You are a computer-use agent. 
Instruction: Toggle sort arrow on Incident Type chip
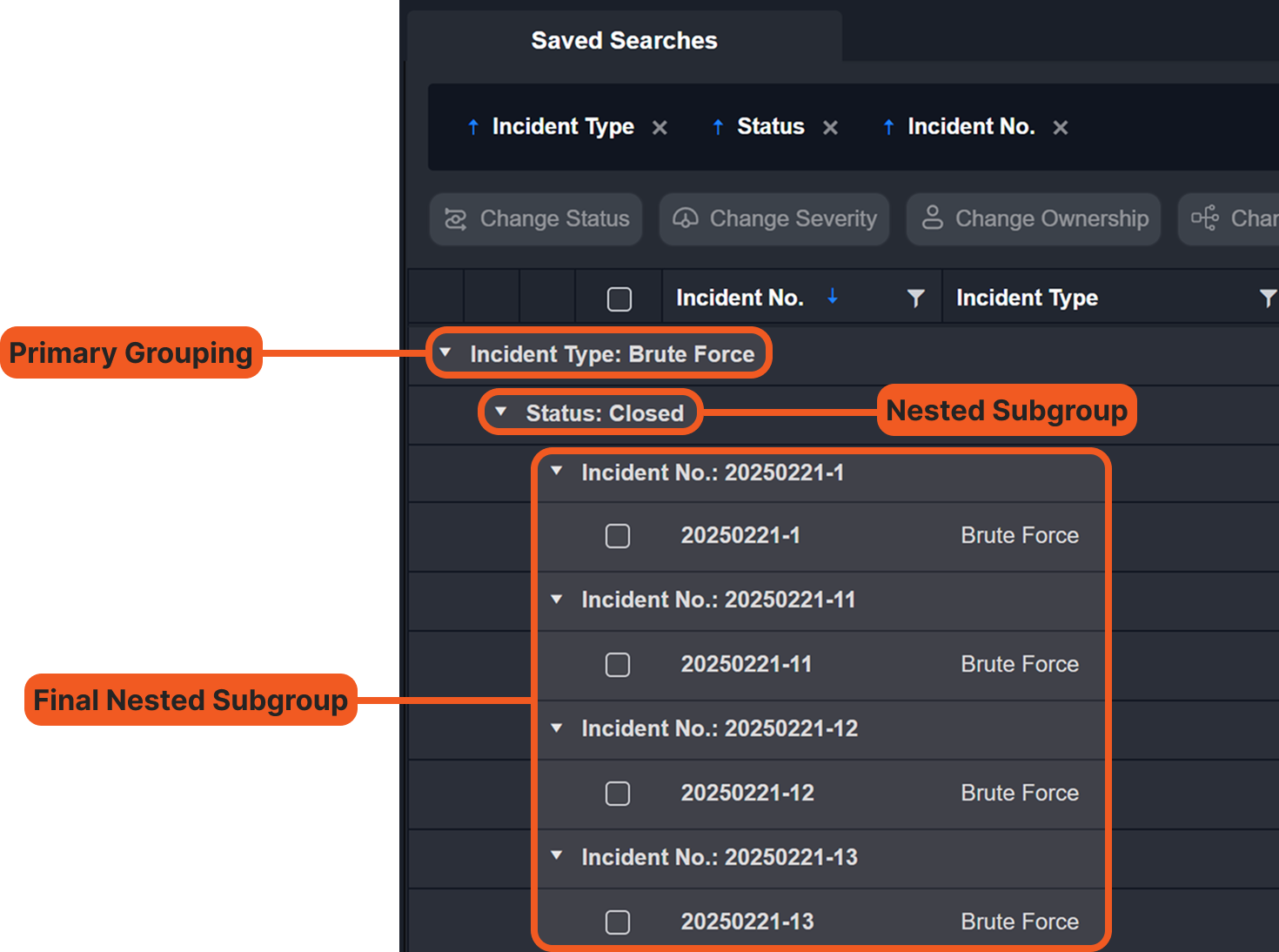473,127
